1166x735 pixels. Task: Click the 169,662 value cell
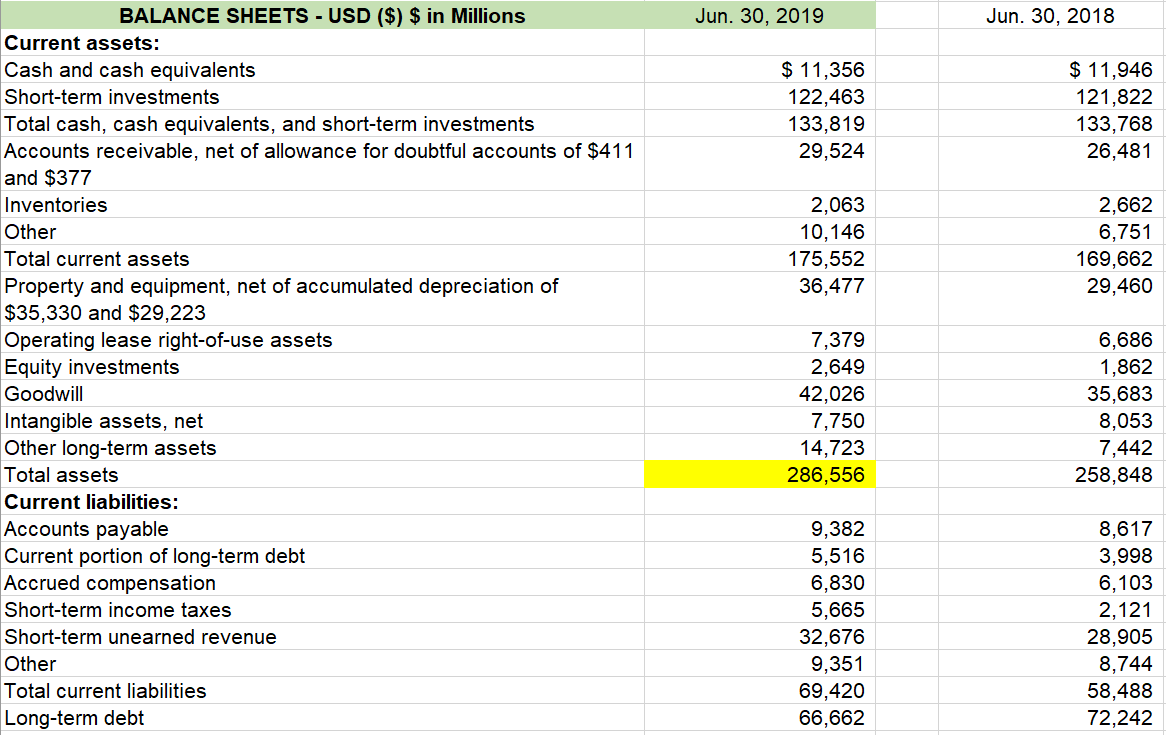pos(1114,259)
